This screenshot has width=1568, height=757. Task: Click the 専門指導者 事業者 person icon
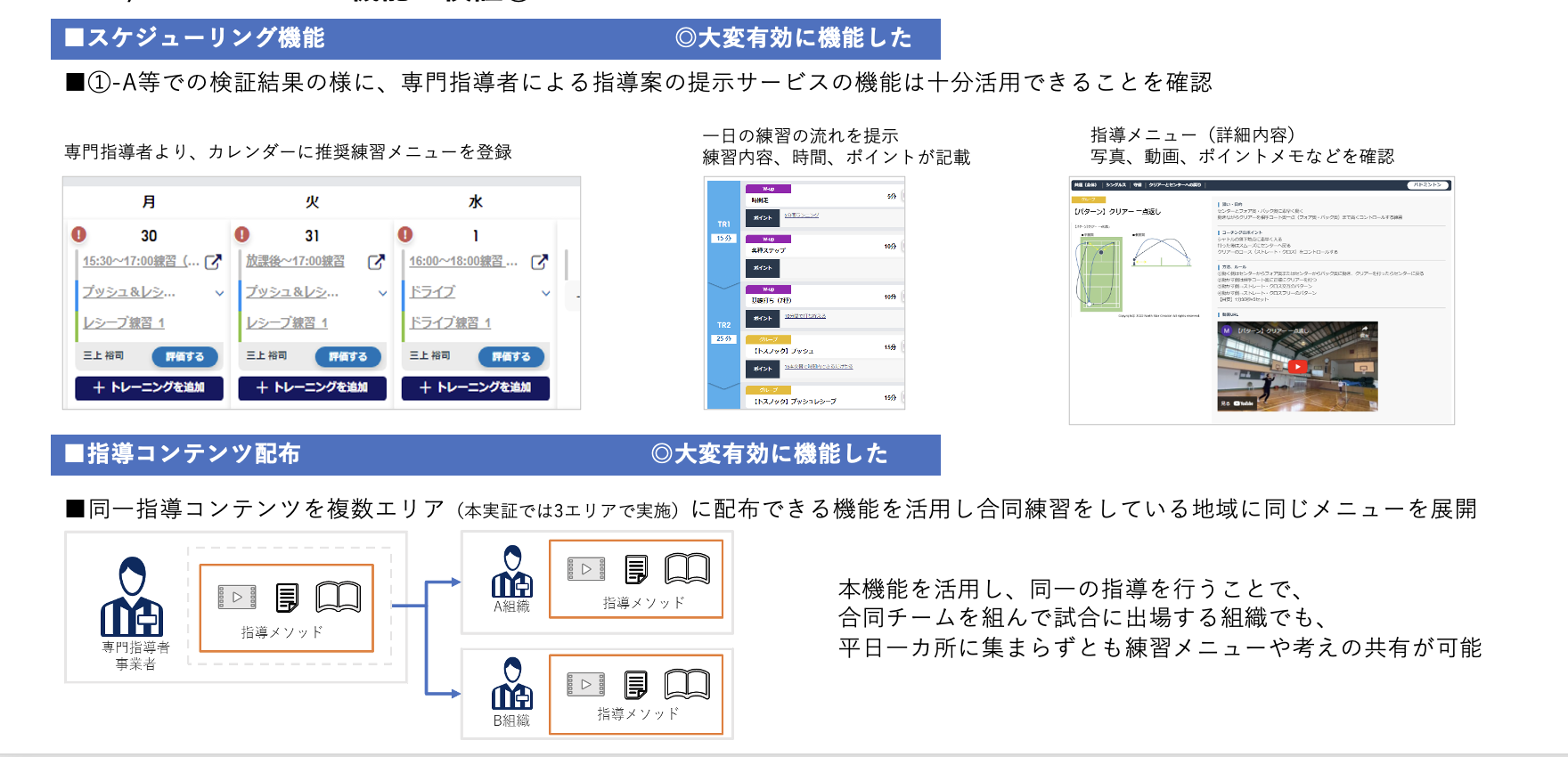[132, 596]
